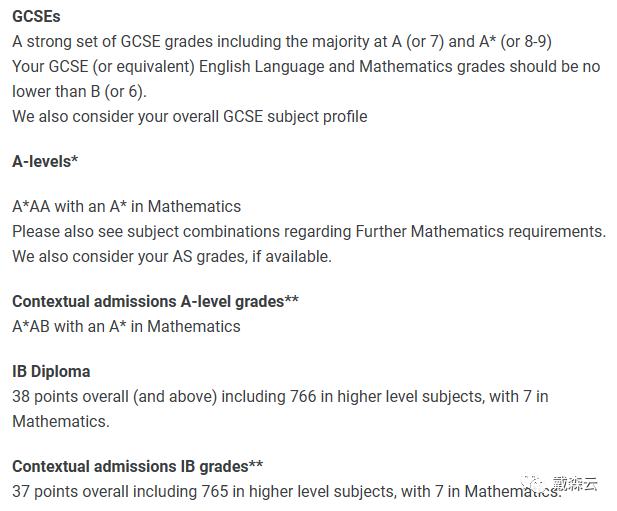Click the word 'Mathematics.' under IB Diploma

[x=61, y=422]
